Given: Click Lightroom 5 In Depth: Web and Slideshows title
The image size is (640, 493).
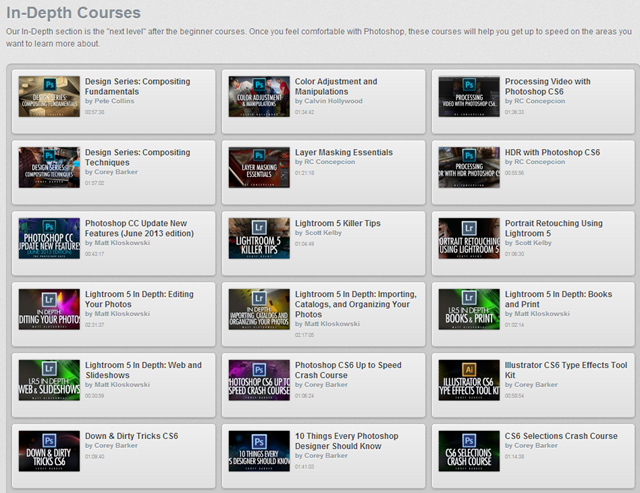Looking at the screenshot, I should pos(143,371).
